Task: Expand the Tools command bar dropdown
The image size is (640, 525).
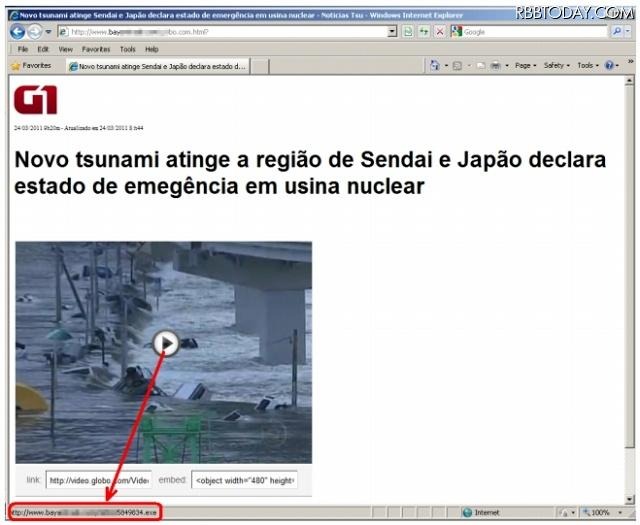Action: click(x=587, y=65)
